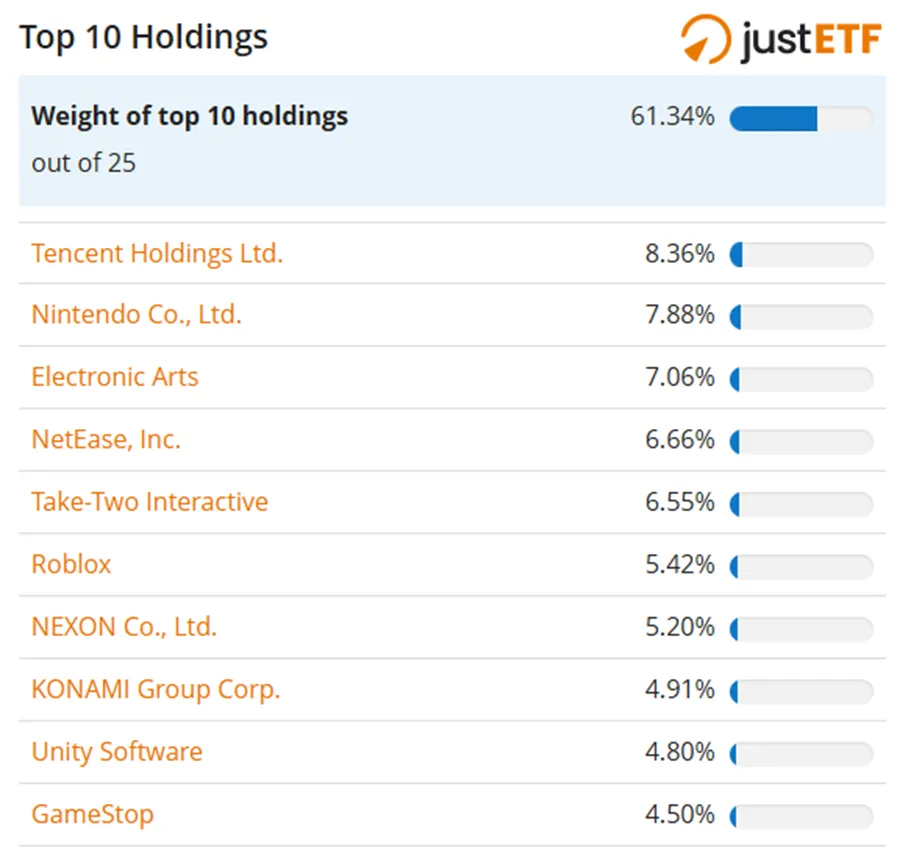This screenshot has width=897, height=859.
Task: Click the Tencent 8.36% weight bar
Action: click(x=801, y=254)
